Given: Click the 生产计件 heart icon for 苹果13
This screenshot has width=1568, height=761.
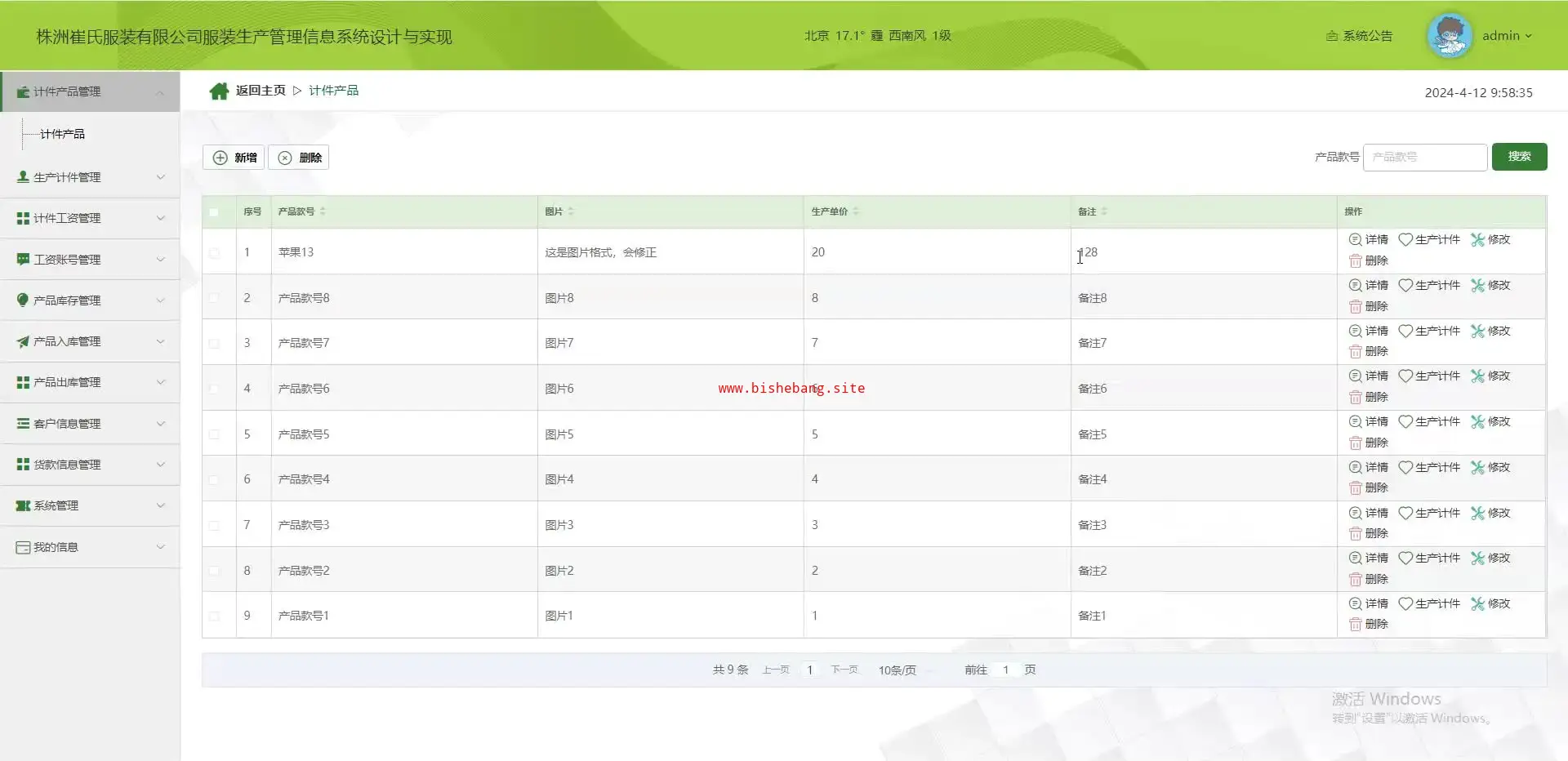Looking at the screenshot, I should click(1405, 239).
